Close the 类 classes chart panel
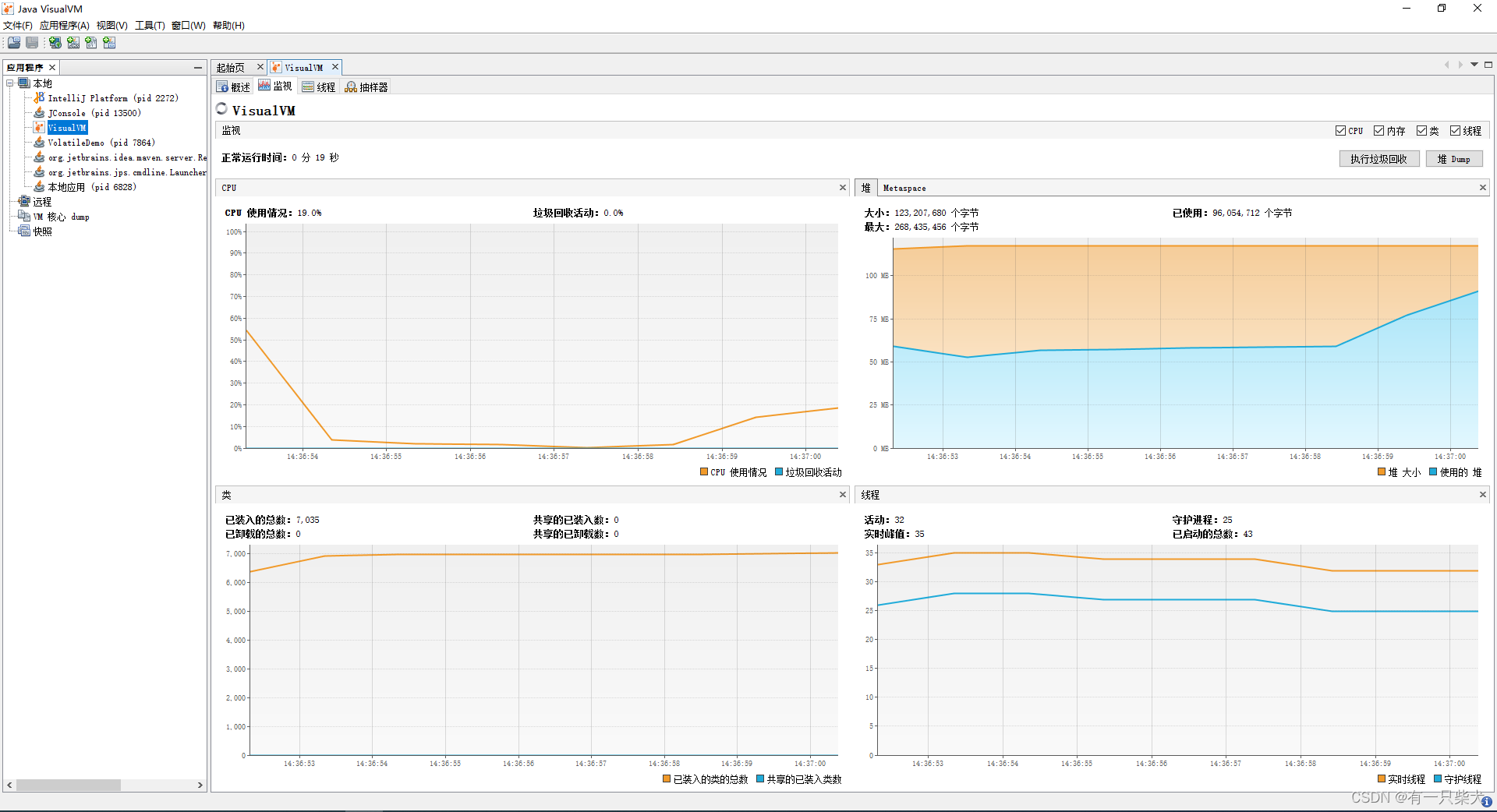1497x812 pixels. pos(843,495)
